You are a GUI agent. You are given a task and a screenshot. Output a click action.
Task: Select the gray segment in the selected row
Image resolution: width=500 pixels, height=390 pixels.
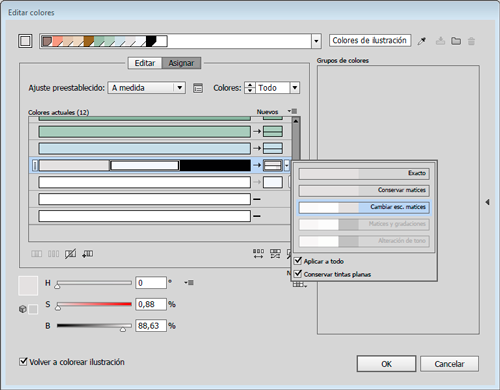74,165
